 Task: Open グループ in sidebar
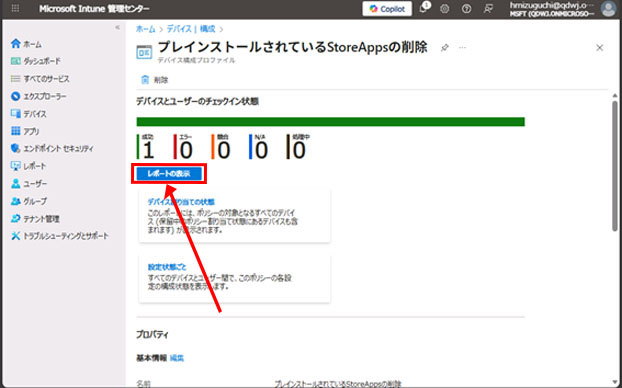29,201
